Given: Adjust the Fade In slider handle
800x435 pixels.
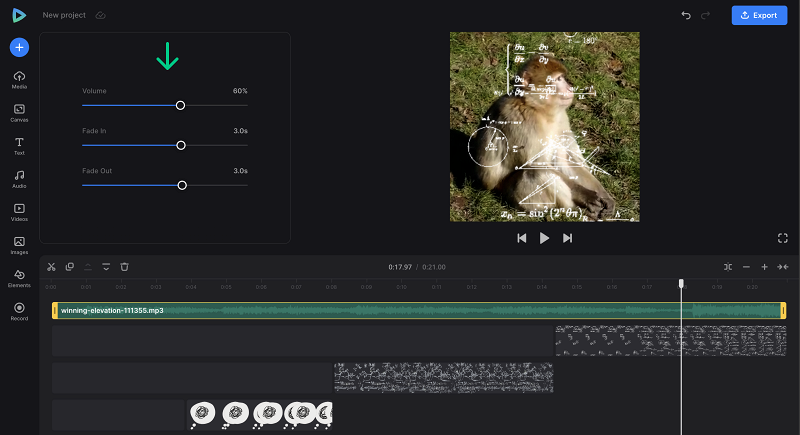Looking at the screenshot, I should (181, 145).
